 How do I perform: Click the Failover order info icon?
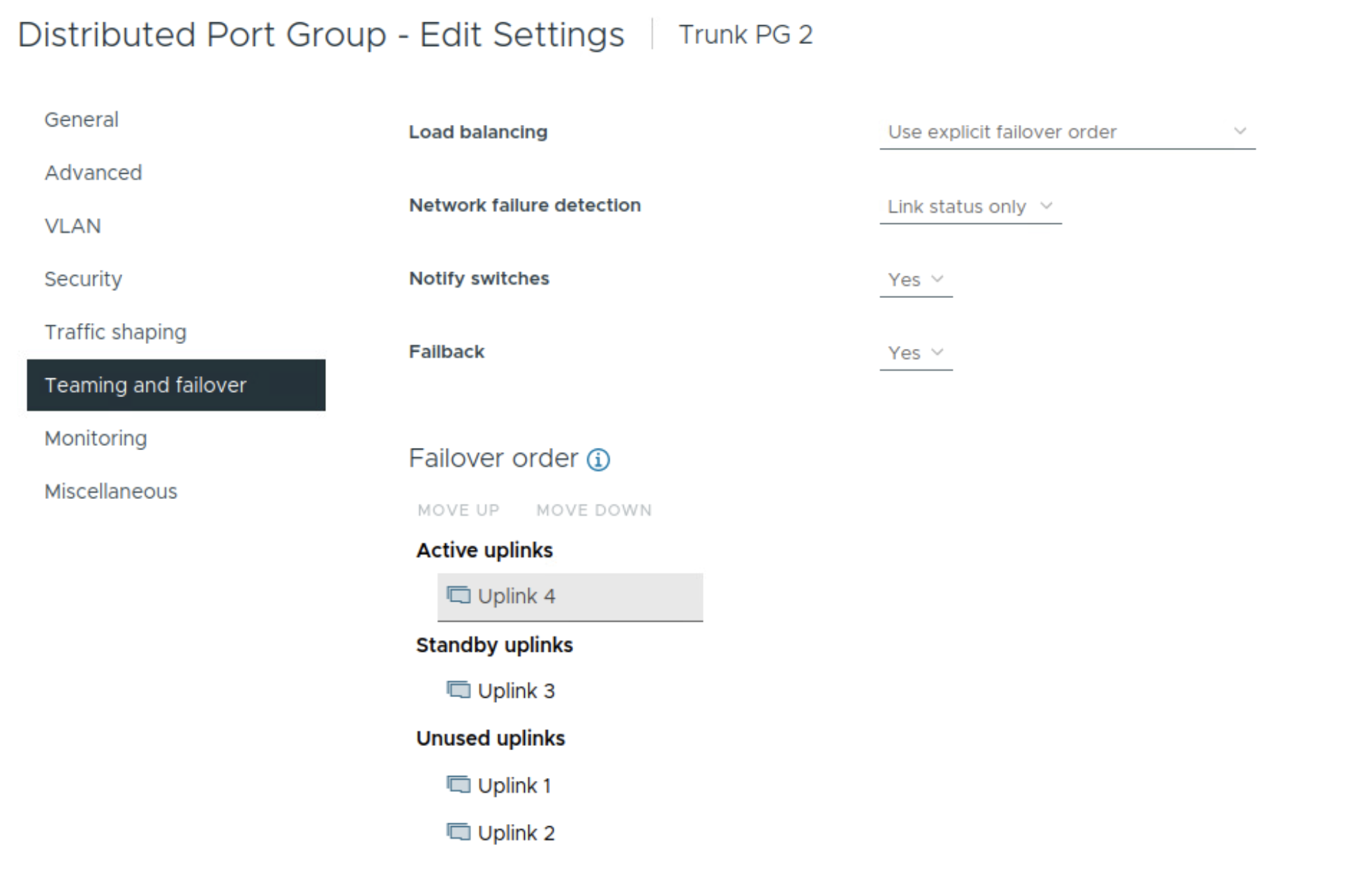pos(598,460)
